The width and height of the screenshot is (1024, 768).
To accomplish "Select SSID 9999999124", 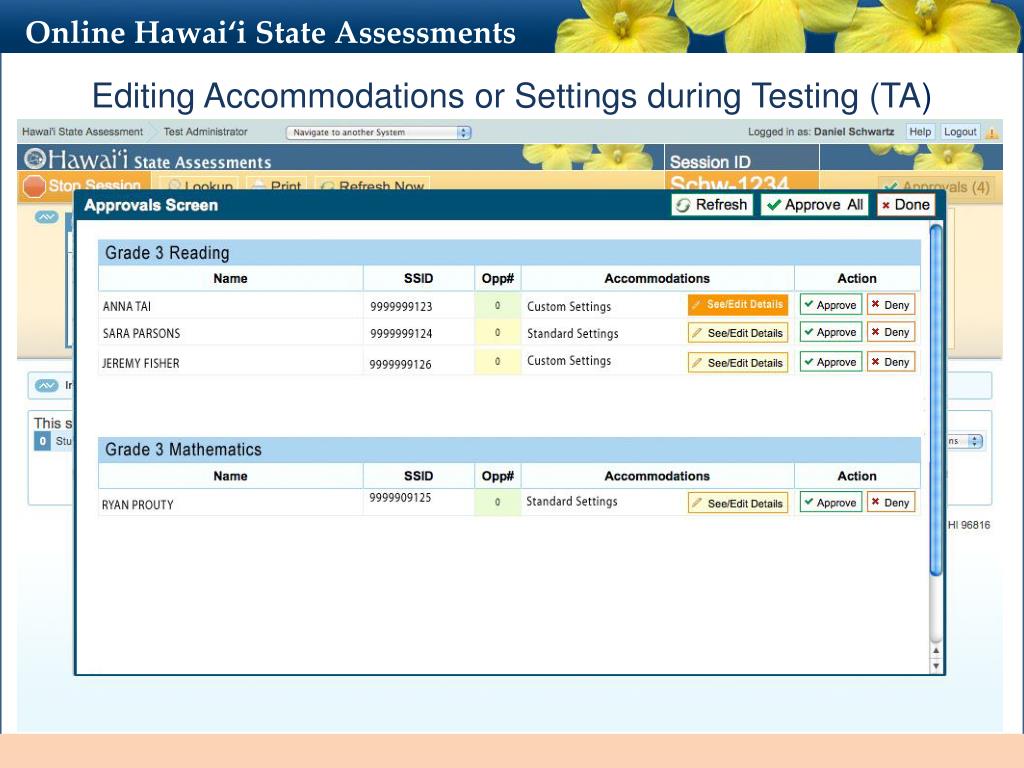I will [x=401, y=334].
